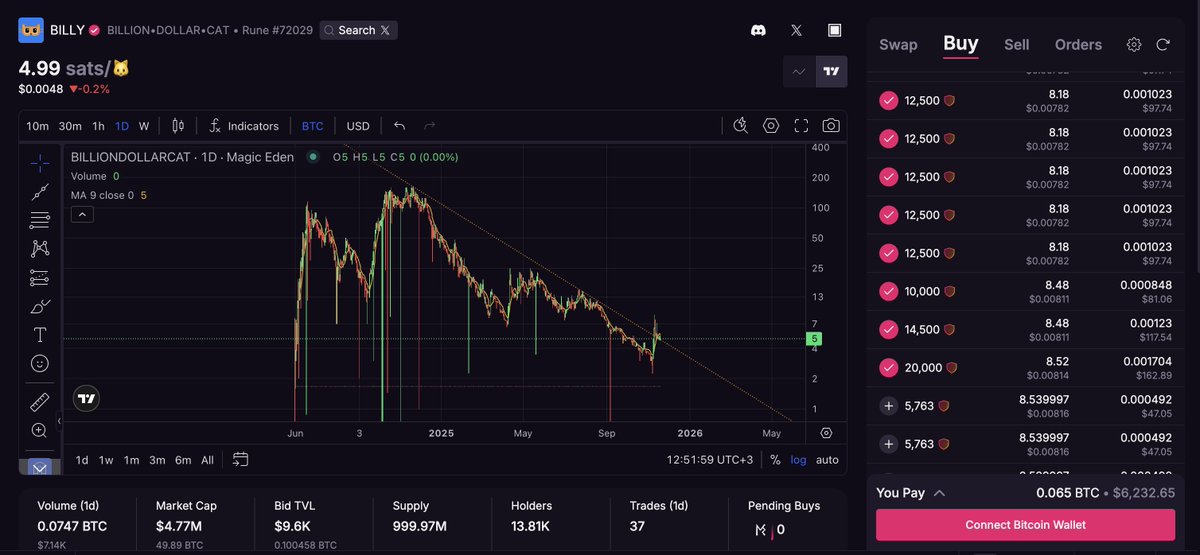1200x555 pixels.
Task: Select the crosshair cursor tool
Action: click(x=40, y=161)
